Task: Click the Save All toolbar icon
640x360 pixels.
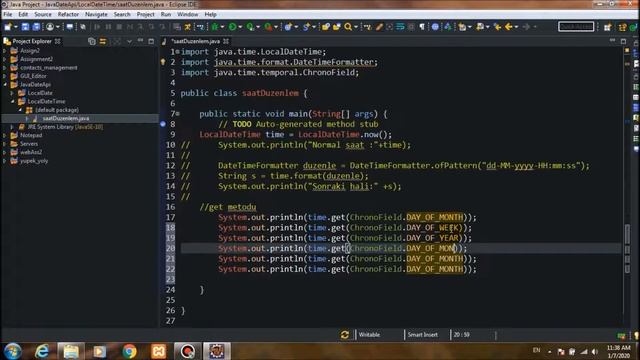Action: (x=36, y=27)
